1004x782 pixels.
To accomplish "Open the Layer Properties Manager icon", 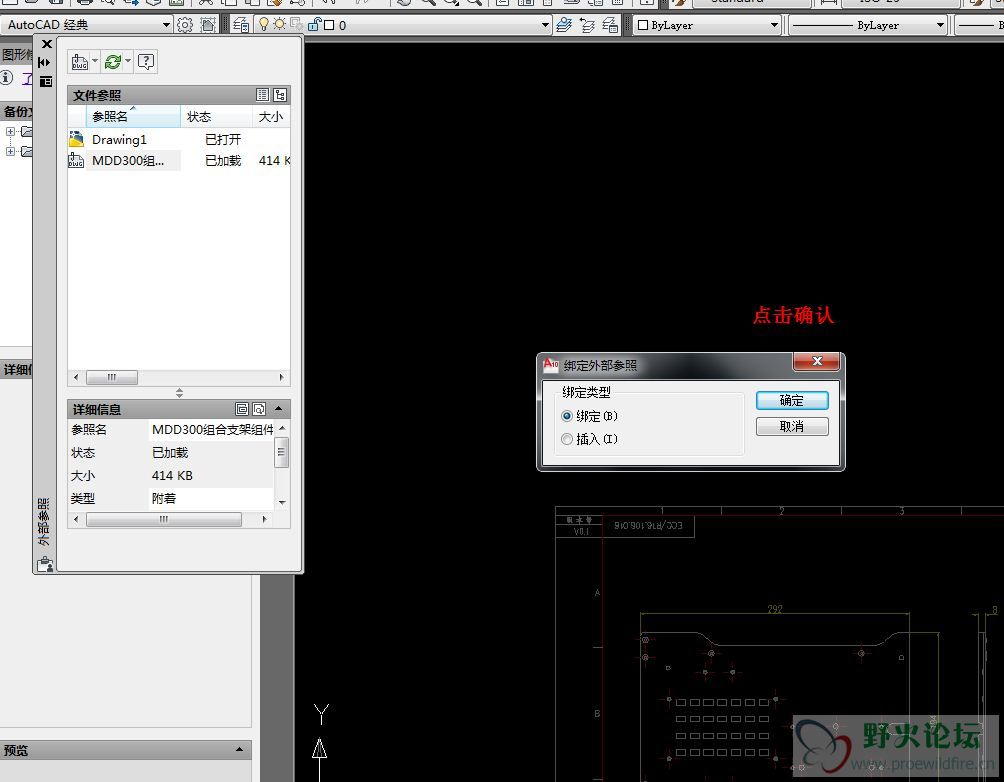I will [x=241, y=25].
